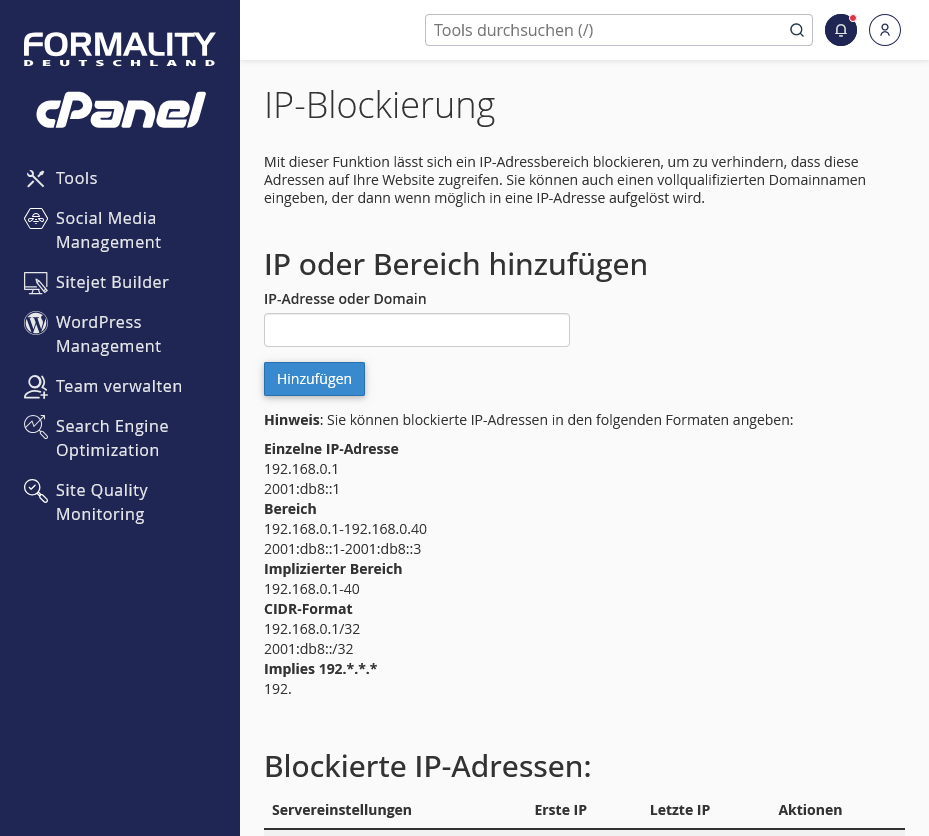Click the Formality Deutschland logo
The image size is (929, 836).
click(120, 49)
